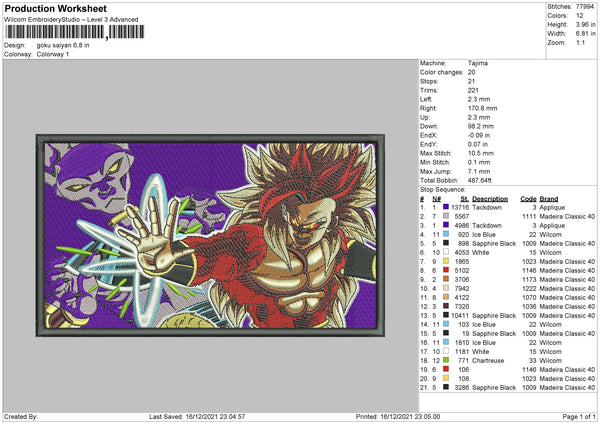The image size is (600, 424).
Task: Click code '1173' in stop row 9
Action: pos(529,279)
